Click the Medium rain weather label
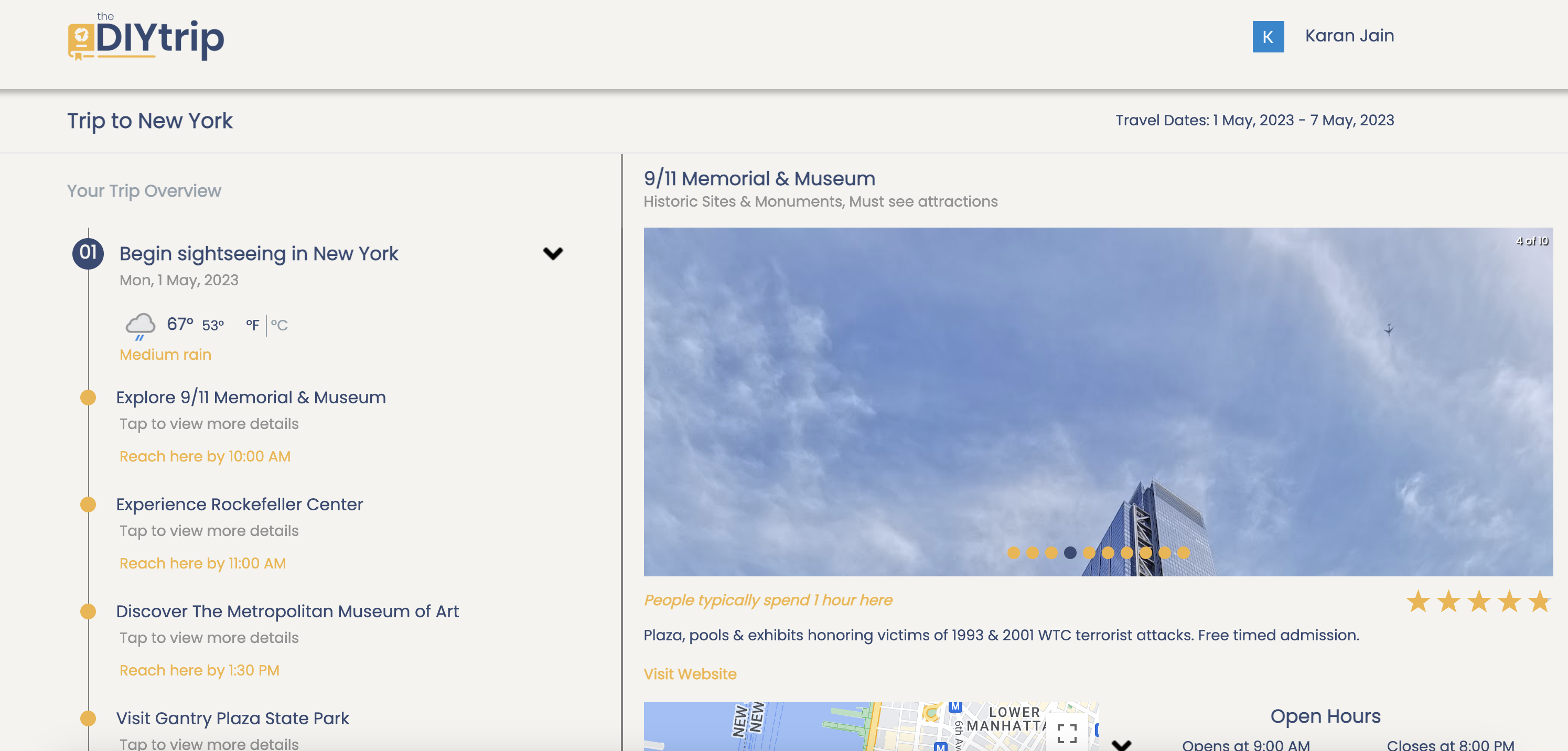The width and height of the screenshot is (1568, 751). pos(165,355)
